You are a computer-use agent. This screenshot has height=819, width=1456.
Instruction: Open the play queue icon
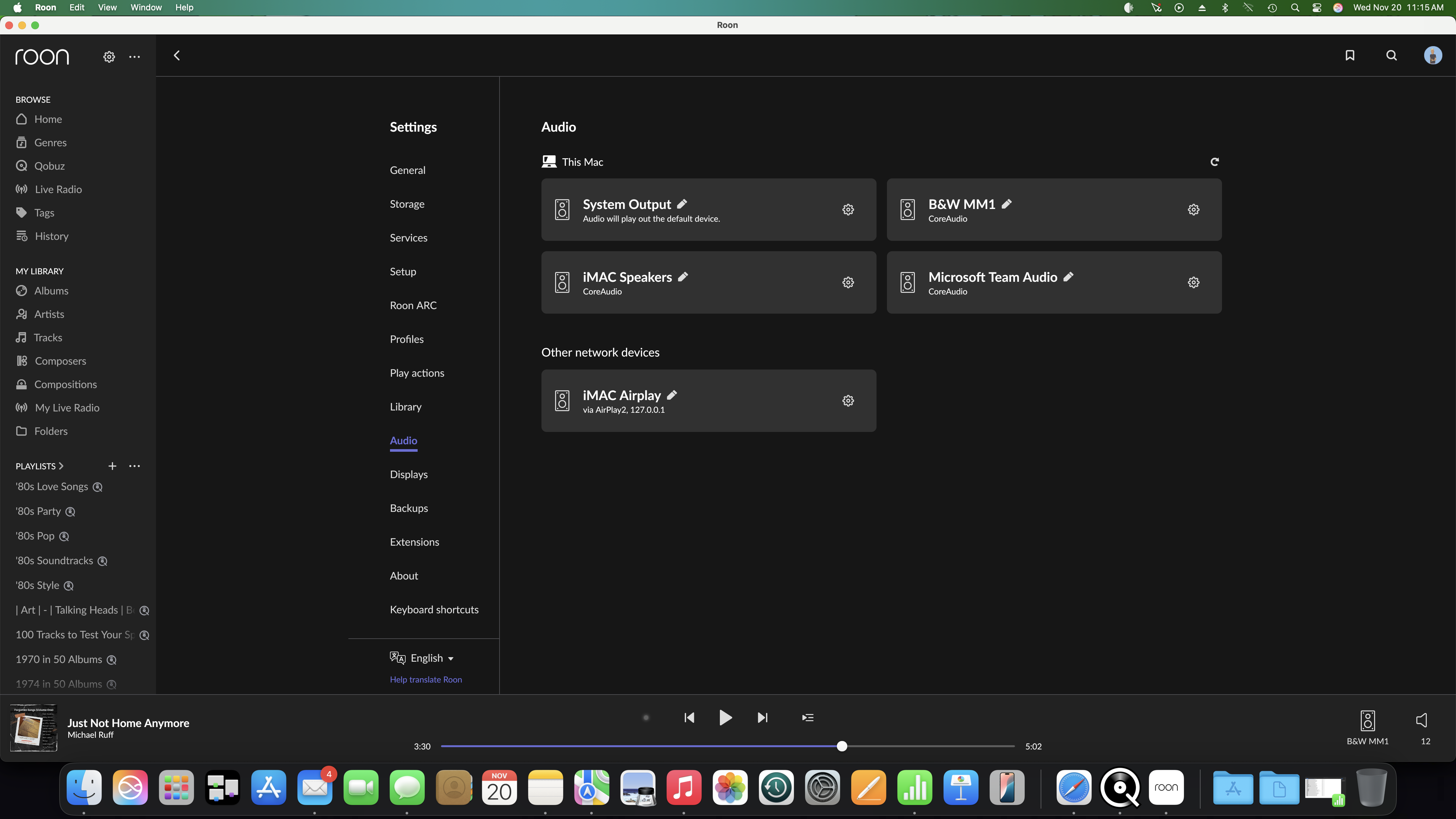(x=808, y=717)
